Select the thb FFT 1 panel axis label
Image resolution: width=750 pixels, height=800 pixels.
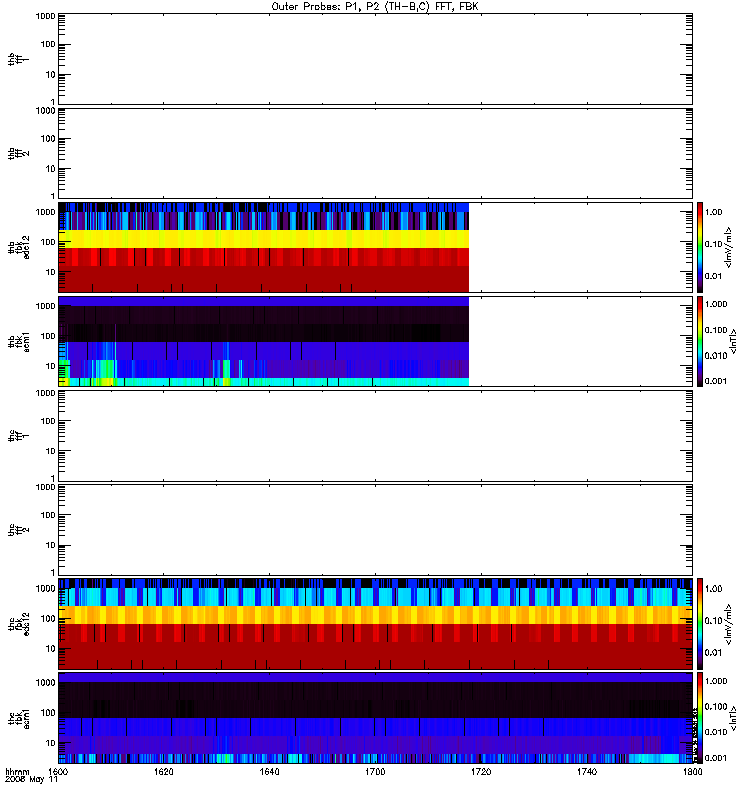pos(18,59)
